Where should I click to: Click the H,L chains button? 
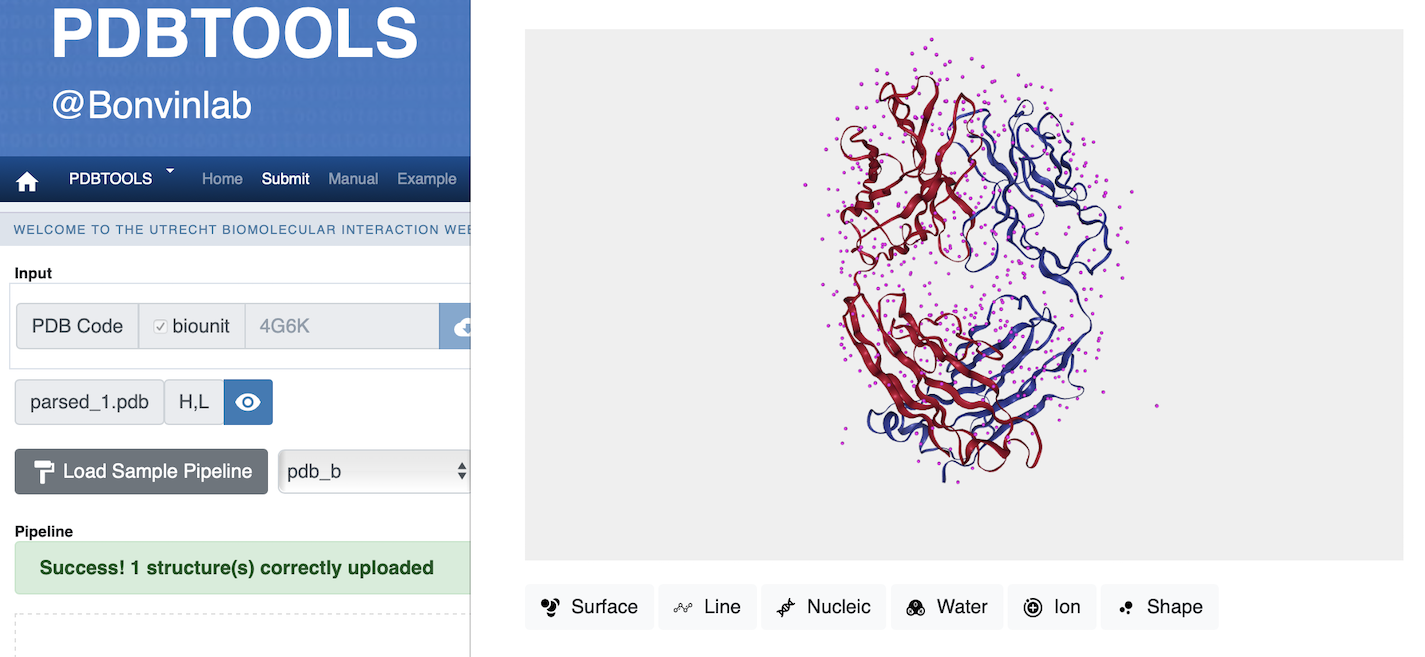[x=194, y=402]
